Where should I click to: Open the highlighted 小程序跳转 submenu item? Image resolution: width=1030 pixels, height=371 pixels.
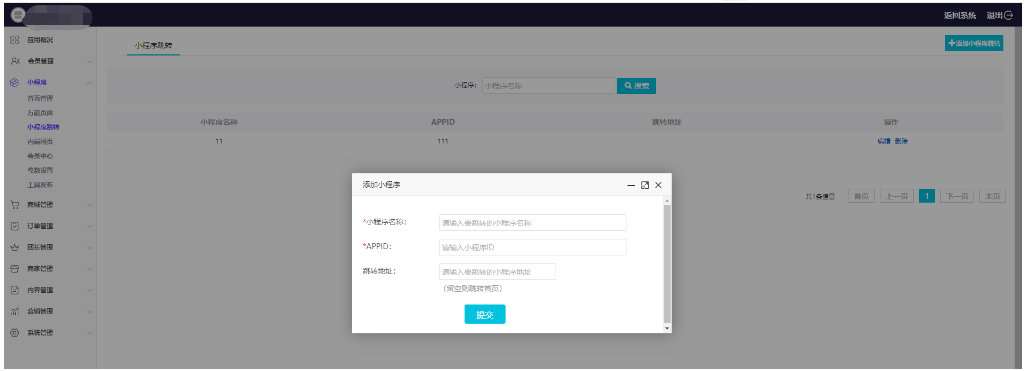pos(43,127)
